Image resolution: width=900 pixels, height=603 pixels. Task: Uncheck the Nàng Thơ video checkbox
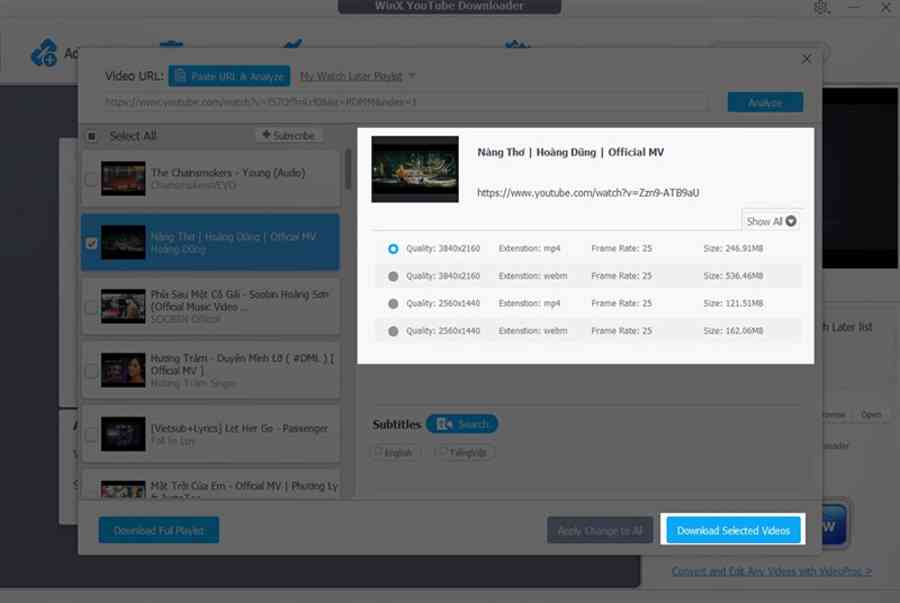point(91,243)
